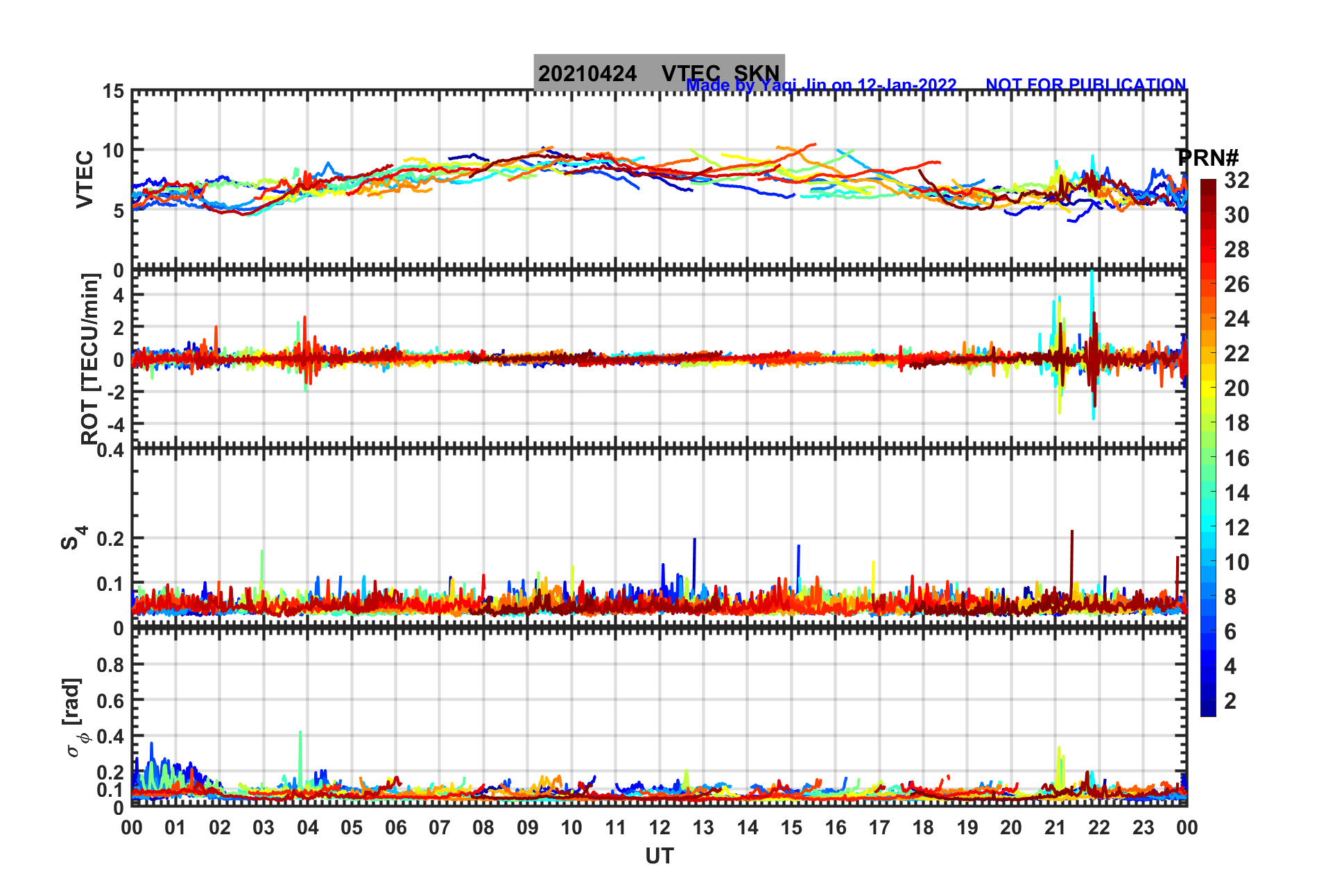Image resolution: width=1319 pixels, height=896 pixels.
Task: Click x-axis hour tick label 19
Action: (x=967, y=827)
